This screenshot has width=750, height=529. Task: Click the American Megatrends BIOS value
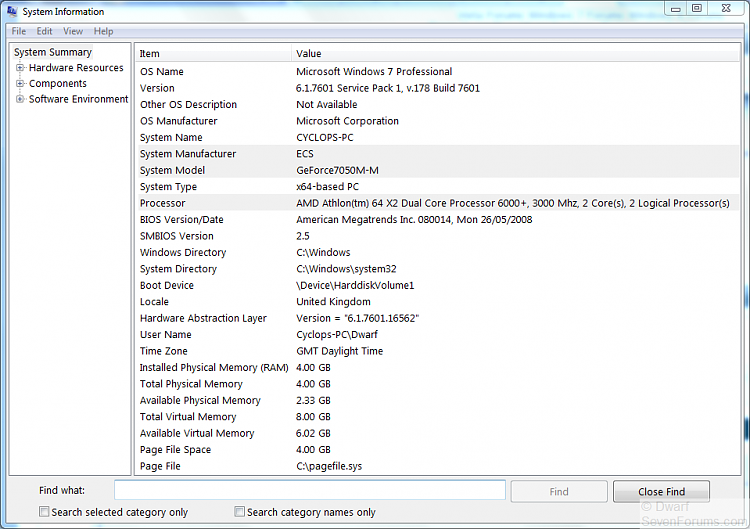click(x=414, y=220)
